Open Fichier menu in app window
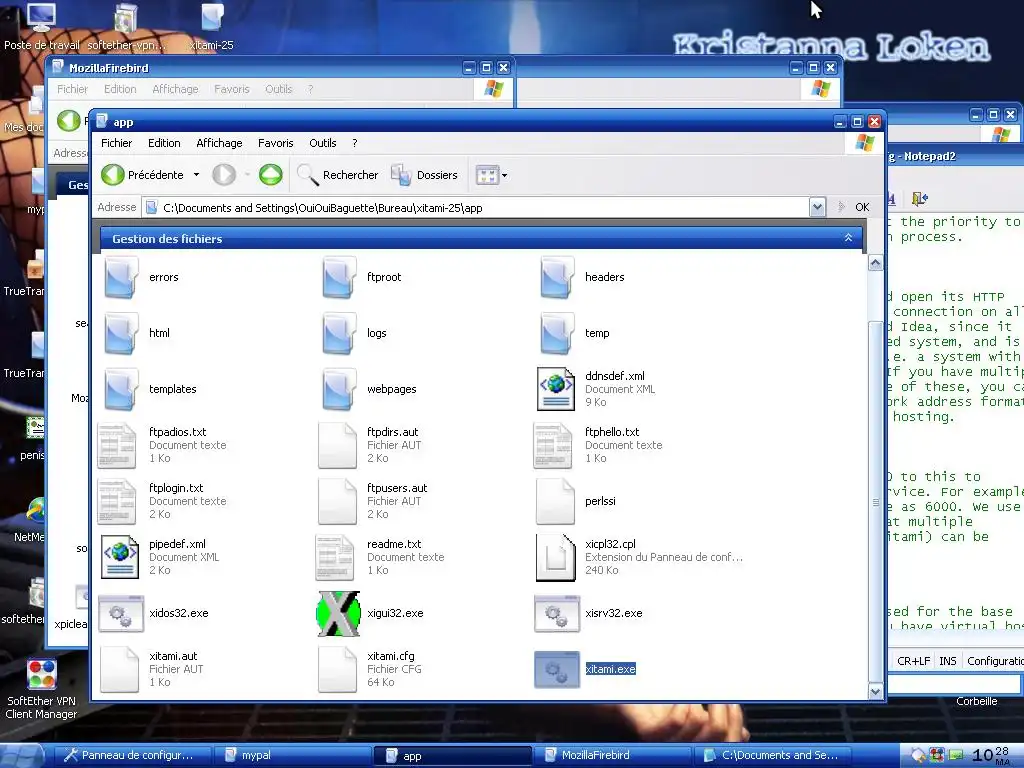1024x768 pixels. (x=116, y=143)
